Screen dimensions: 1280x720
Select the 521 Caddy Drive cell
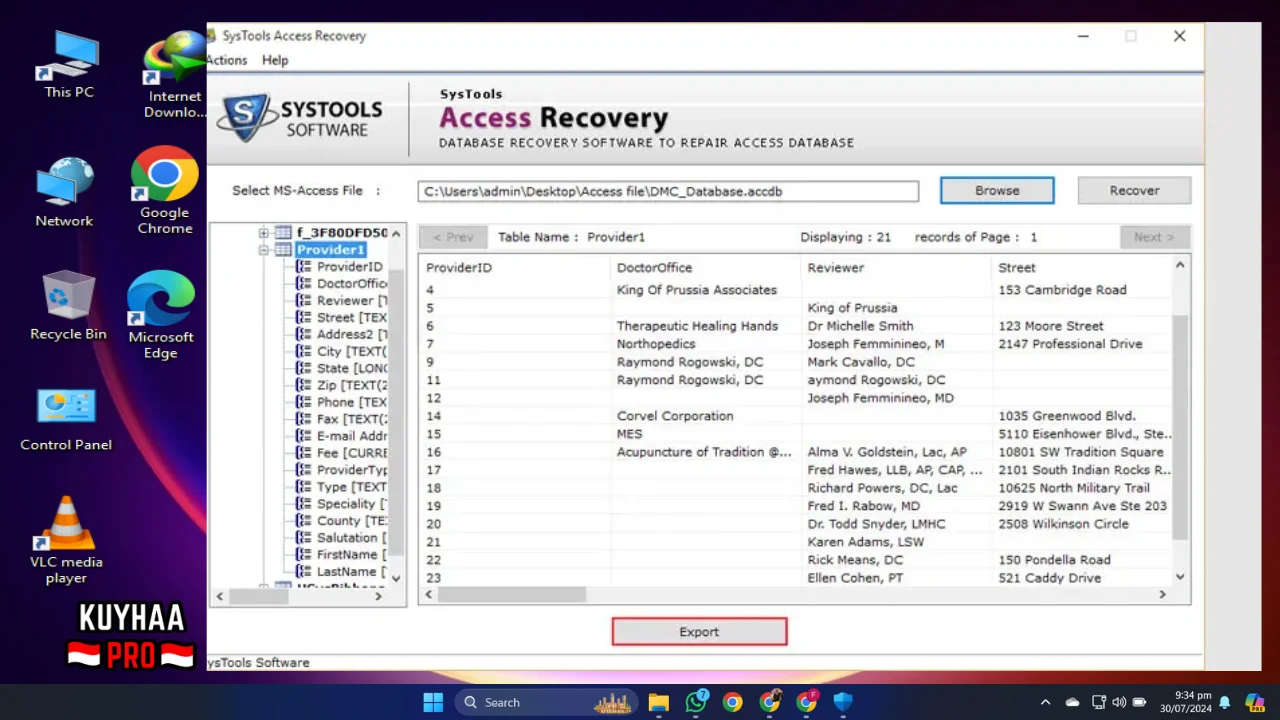click(x=1049, y=578)
